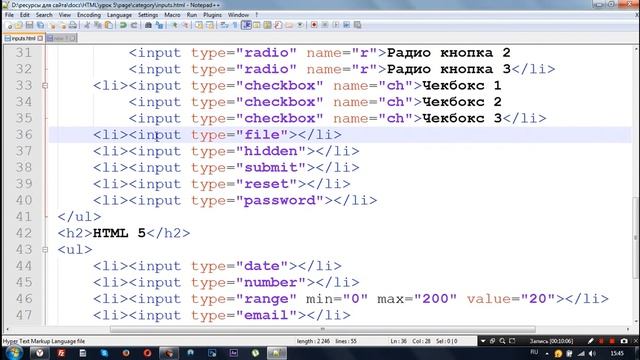640x360 pixels.
Task: Click the Paste clipboard toolbar icon
Action: [108, 25]
